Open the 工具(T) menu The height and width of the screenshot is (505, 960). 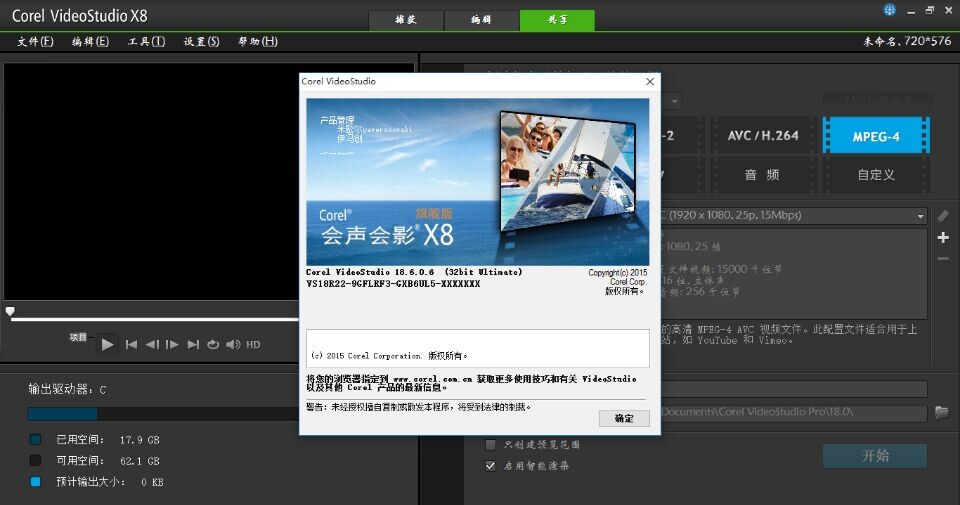146,41
